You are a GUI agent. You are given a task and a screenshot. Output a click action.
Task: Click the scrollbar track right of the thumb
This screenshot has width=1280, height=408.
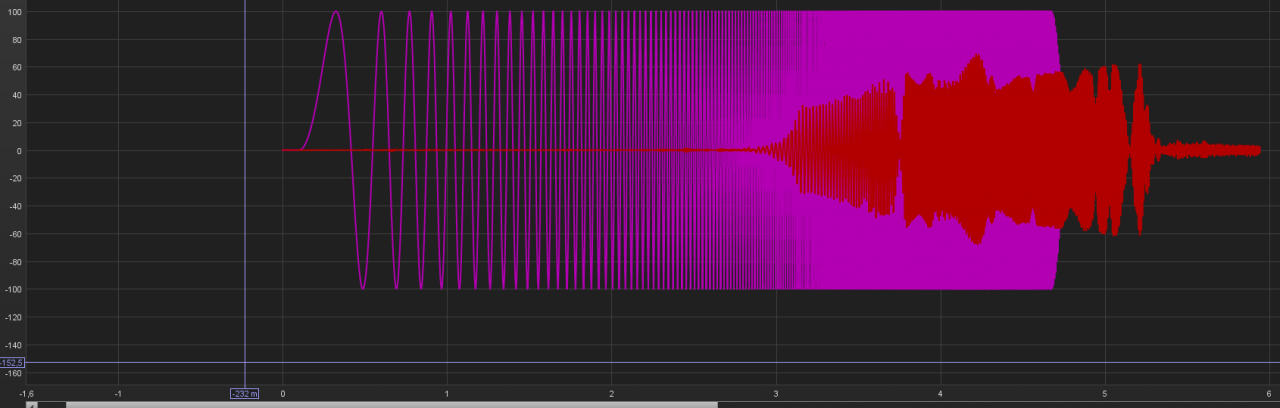998,405
